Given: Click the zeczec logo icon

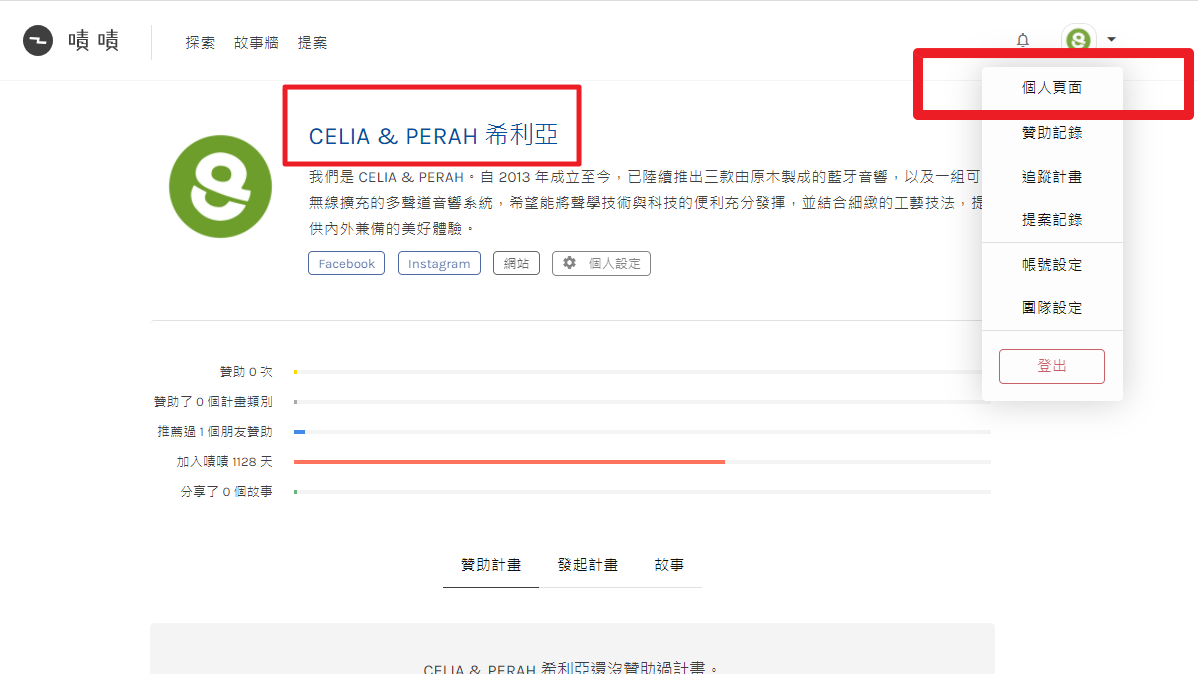Looking at the screenshot, I should click(37, 41).
